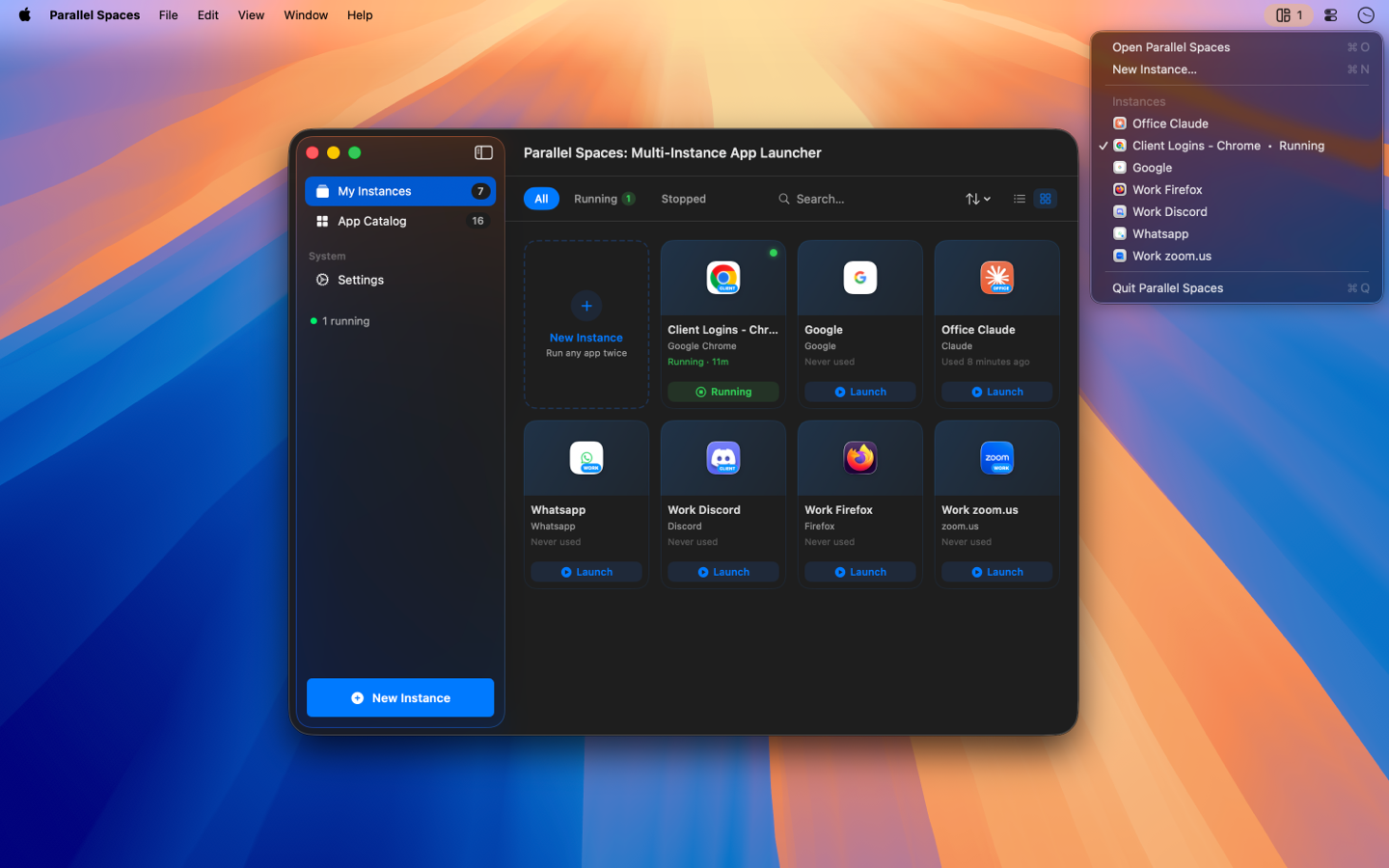This screenshot has width=1389, height=868.
Task: Switch to grid view layout icon
Action: pos(1046,199)
